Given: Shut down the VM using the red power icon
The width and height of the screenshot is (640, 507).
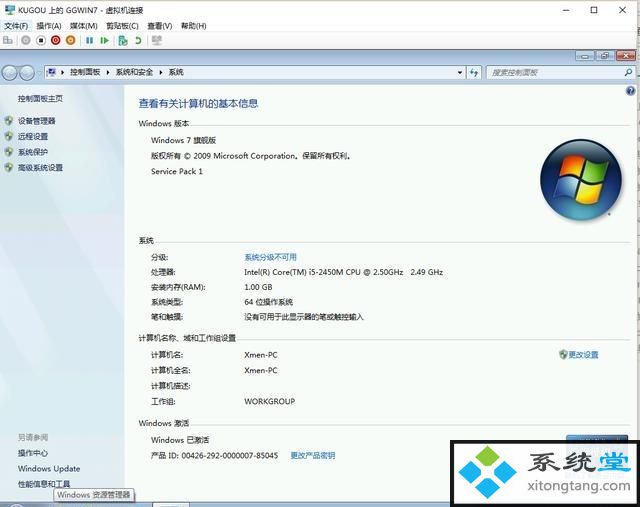Looking at the screenshot, I should click(56, 40).
